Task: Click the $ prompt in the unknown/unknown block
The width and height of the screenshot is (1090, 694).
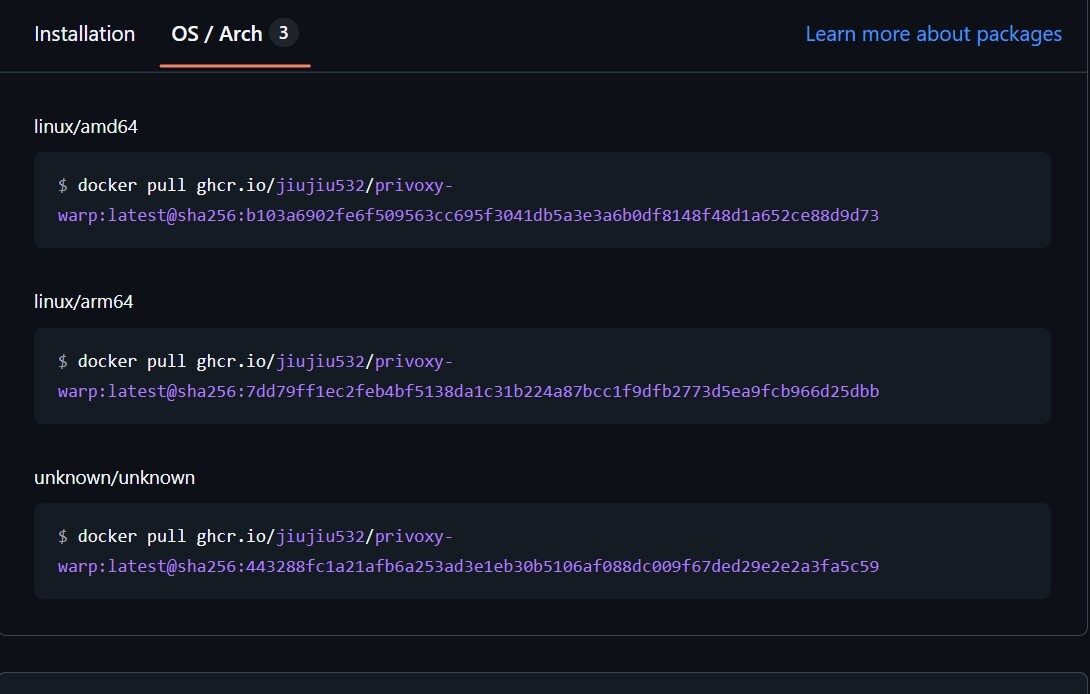Action: [63, 537]
